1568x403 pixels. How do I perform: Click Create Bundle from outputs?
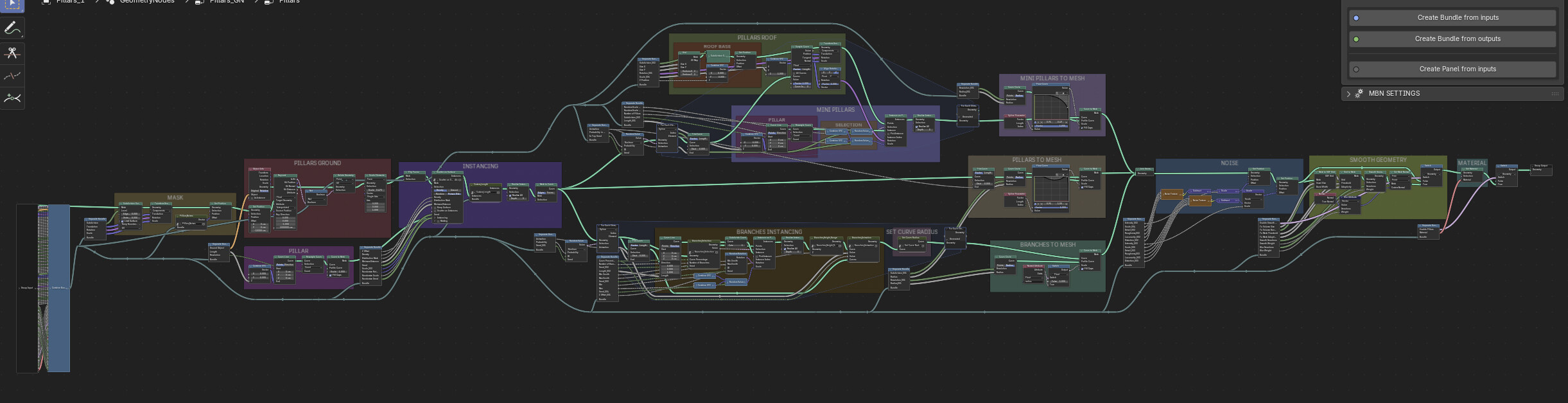point(1452,39)
